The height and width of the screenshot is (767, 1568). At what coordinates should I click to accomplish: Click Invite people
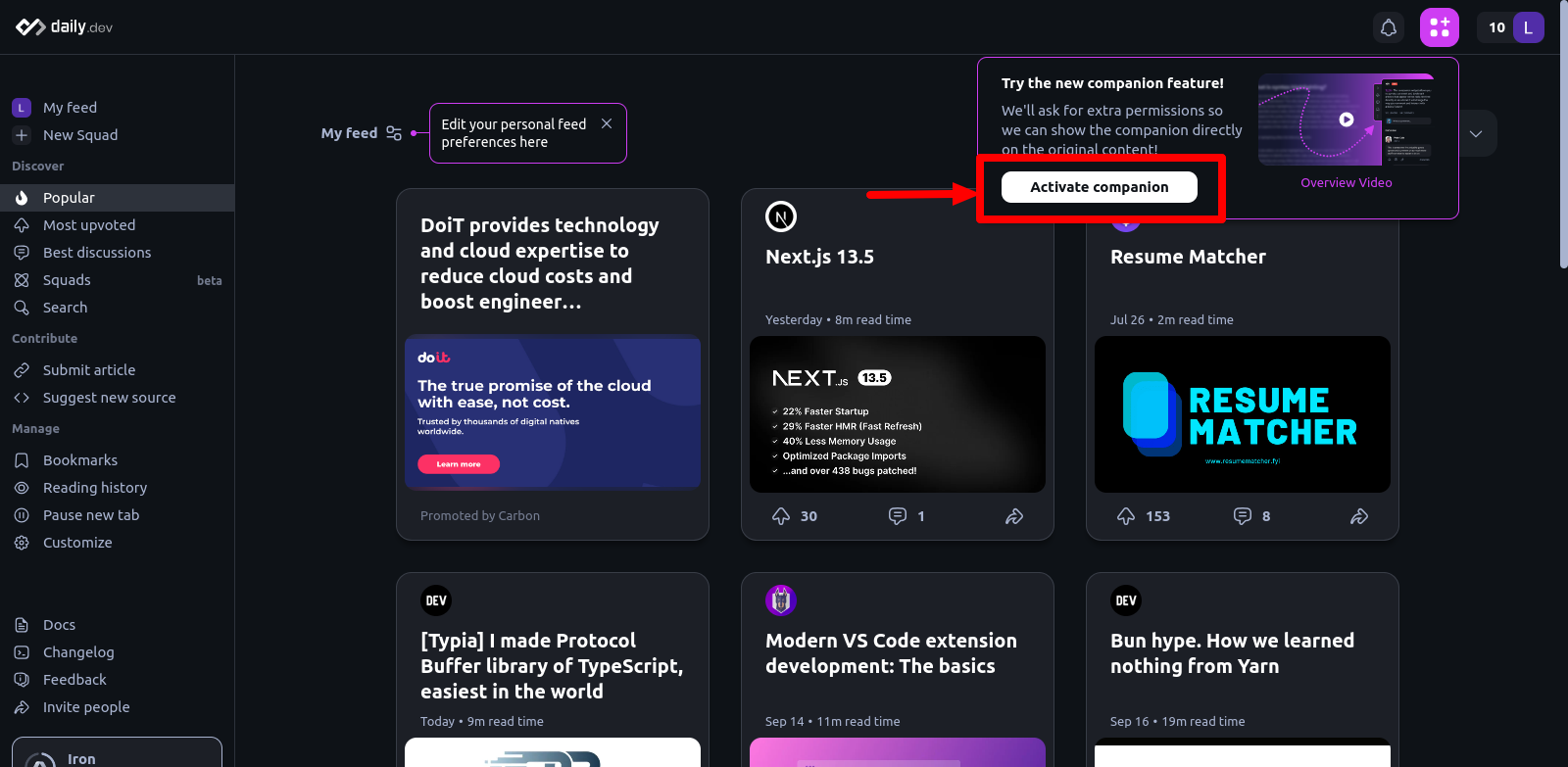pos(117,707)
